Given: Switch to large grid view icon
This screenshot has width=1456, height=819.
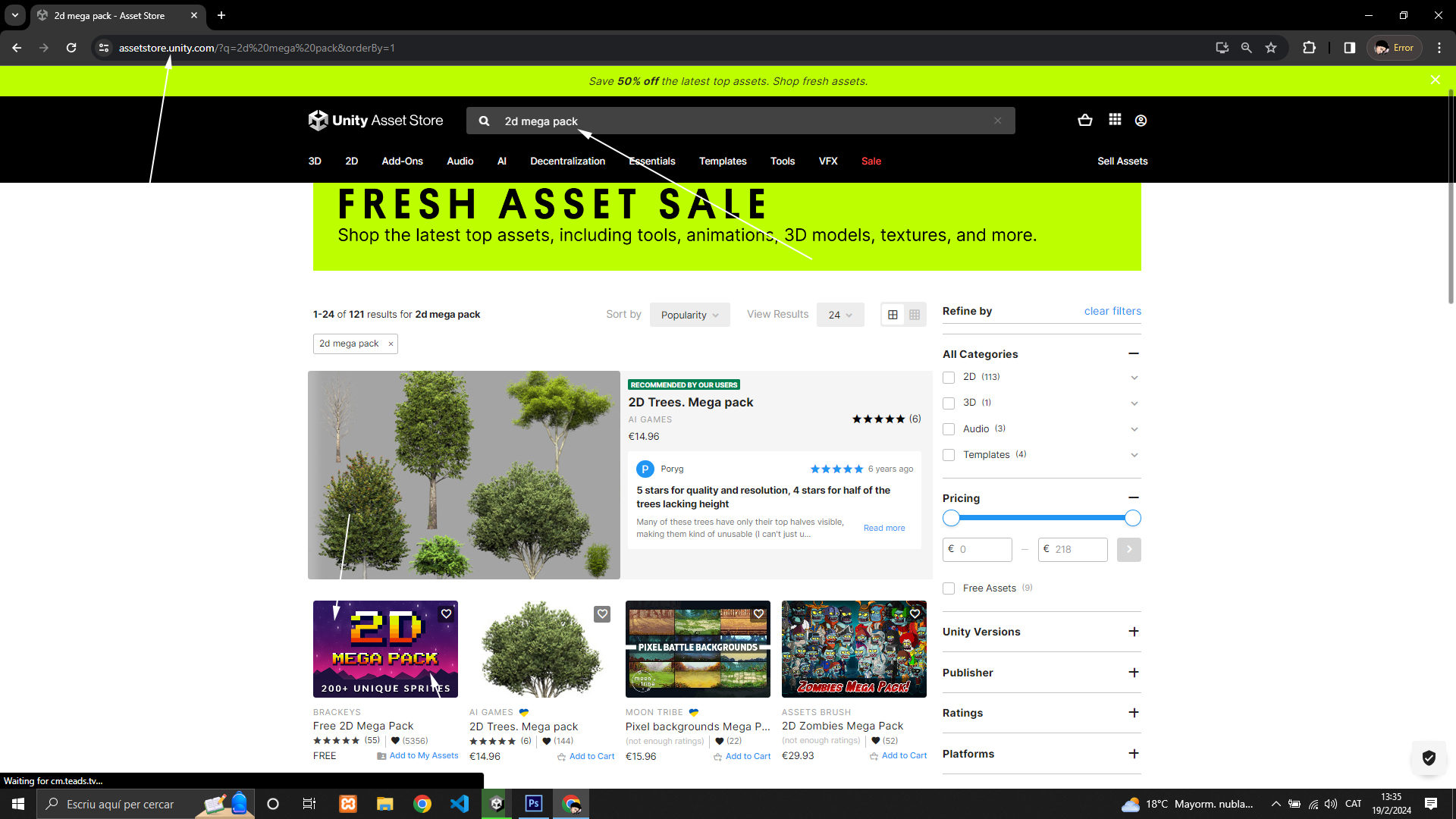Looking at the screenshot, I should [893, 315].
